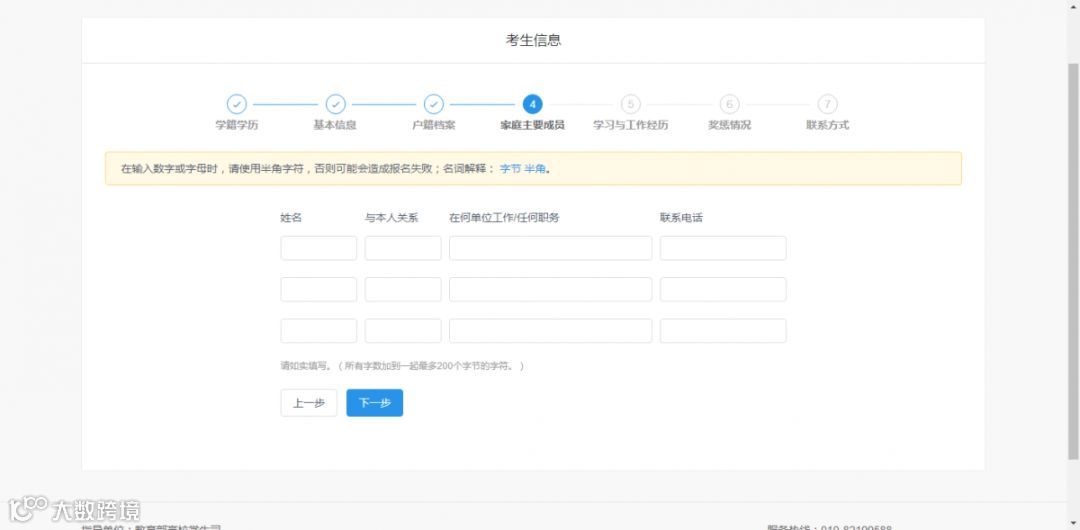Click the 与本人关系 column header
Image resolution: width=1080 pixels, height=530 pixels.
391,218
